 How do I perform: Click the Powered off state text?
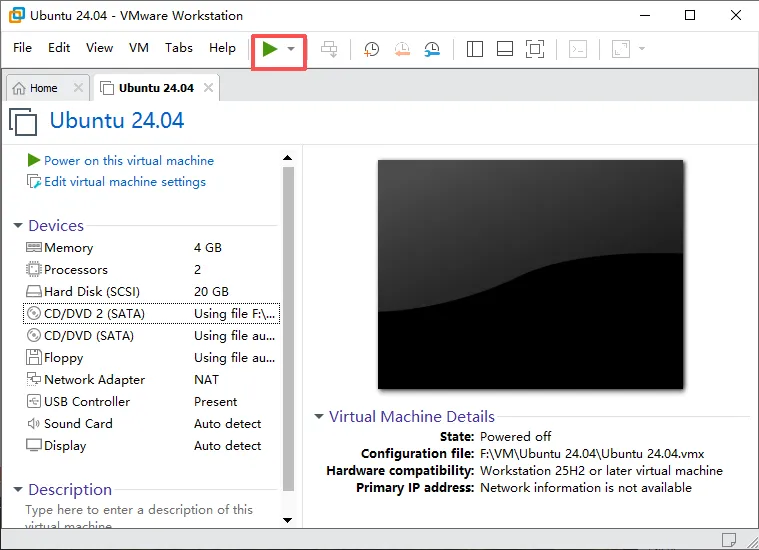(x=516, y=437)
